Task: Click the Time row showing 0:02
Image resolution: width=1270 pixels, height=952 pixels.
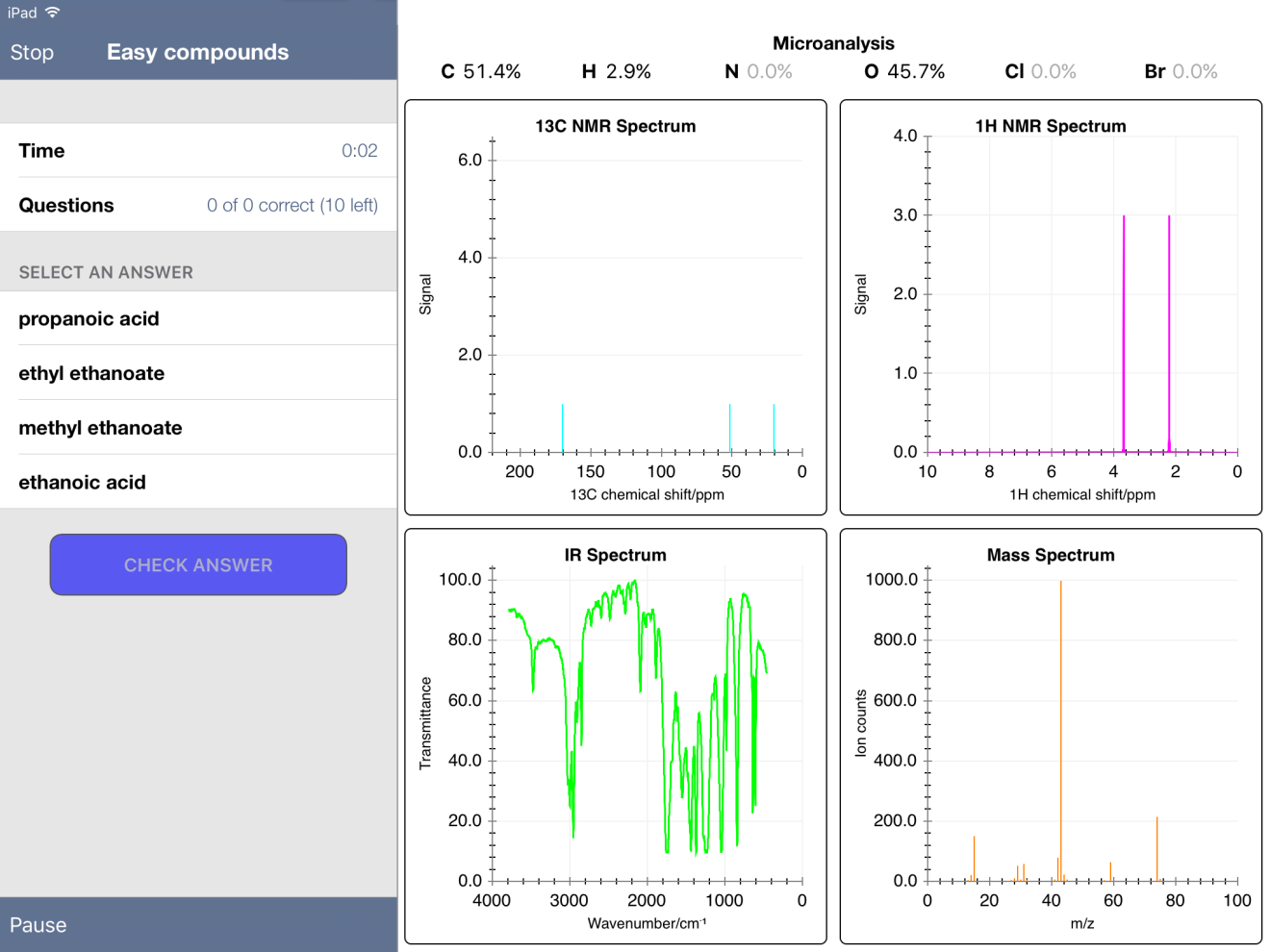Action: pyautogui.click(x=198, y=151)
